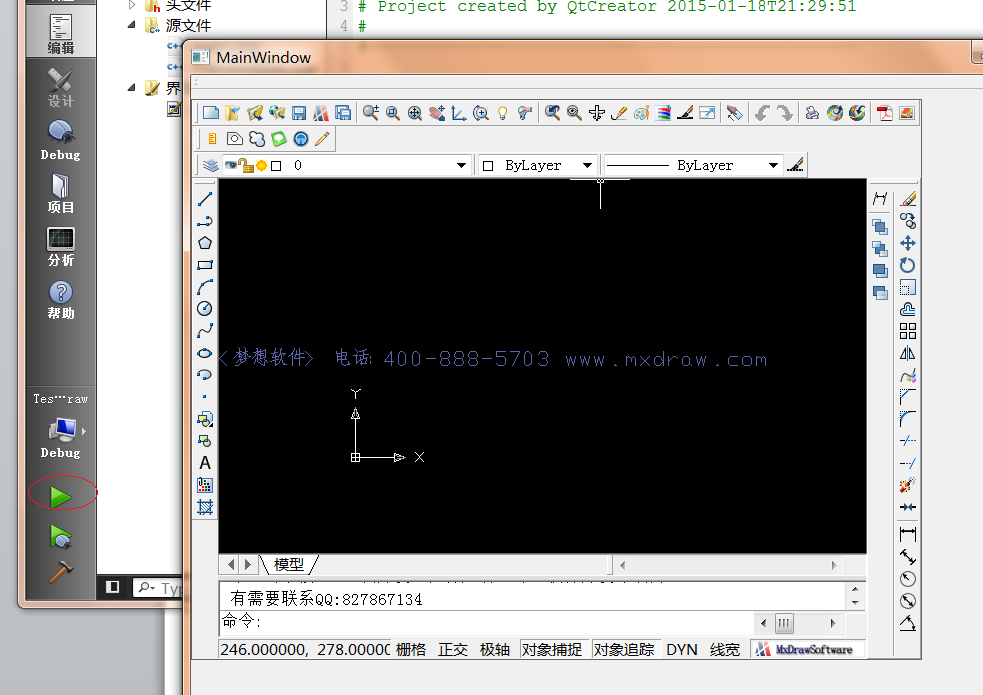This screenshot has width=983, height=695.
Task: Select the Rectangle drawing tool
Action: tap(205, 265)
